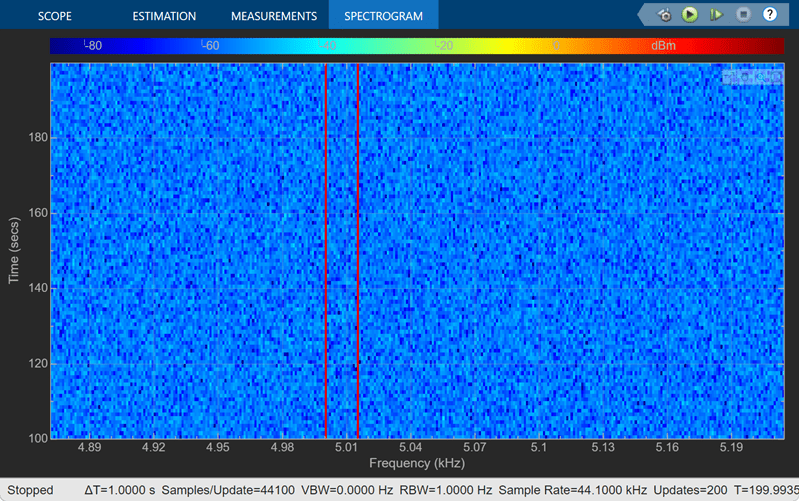Click the grayed Stop button
800x501 pixels.
click(x=743, y=14)
